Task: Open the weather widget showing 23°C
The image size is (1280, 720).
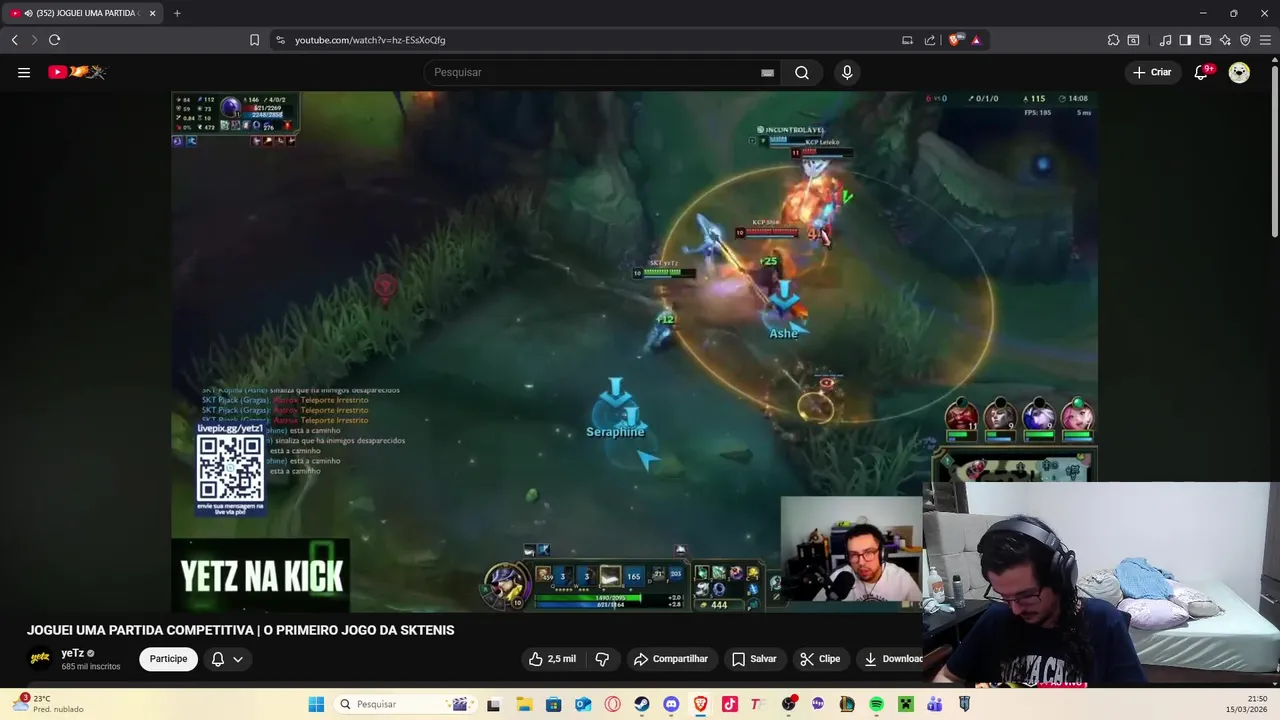Action: click(x=47, y=704)
